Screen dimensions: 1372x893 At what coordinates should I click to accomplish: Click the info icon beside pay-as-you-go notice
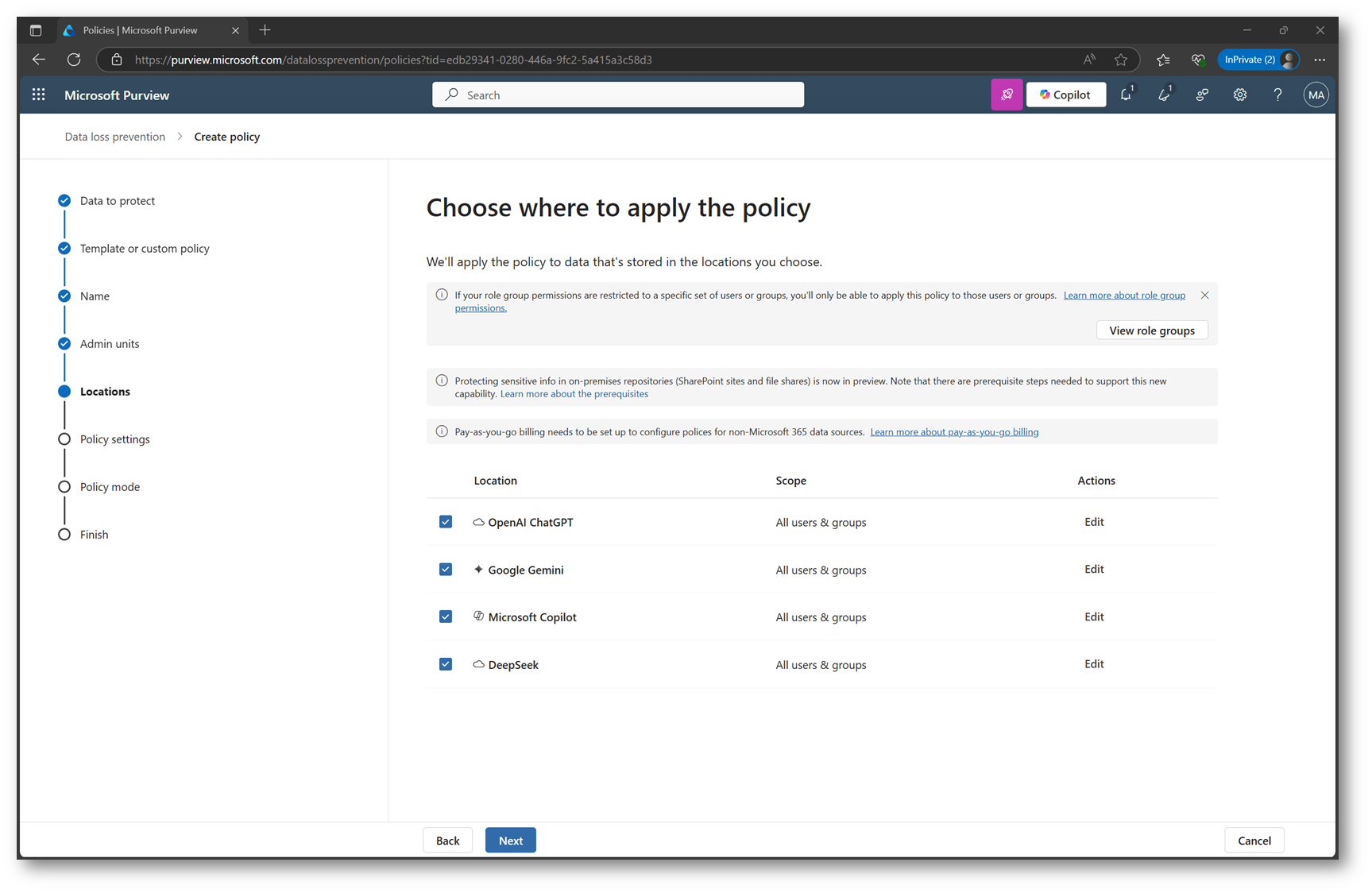point(442,431)
